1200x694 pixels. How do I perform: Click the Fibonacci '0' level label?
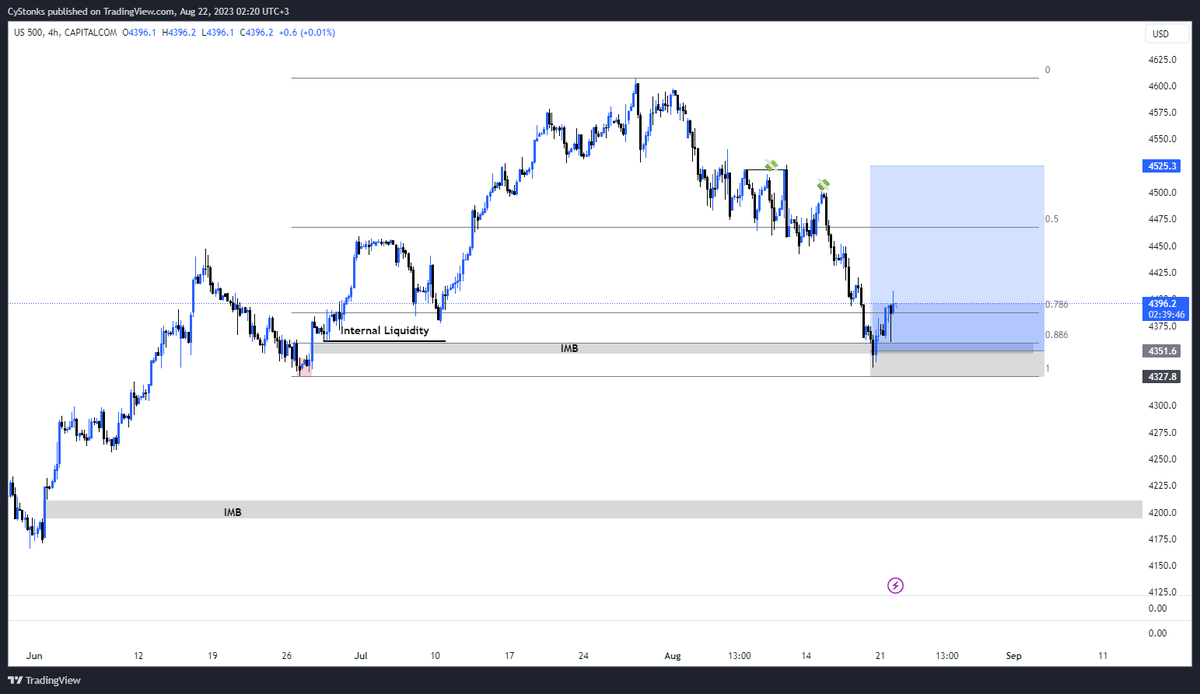pos(1047,70)
